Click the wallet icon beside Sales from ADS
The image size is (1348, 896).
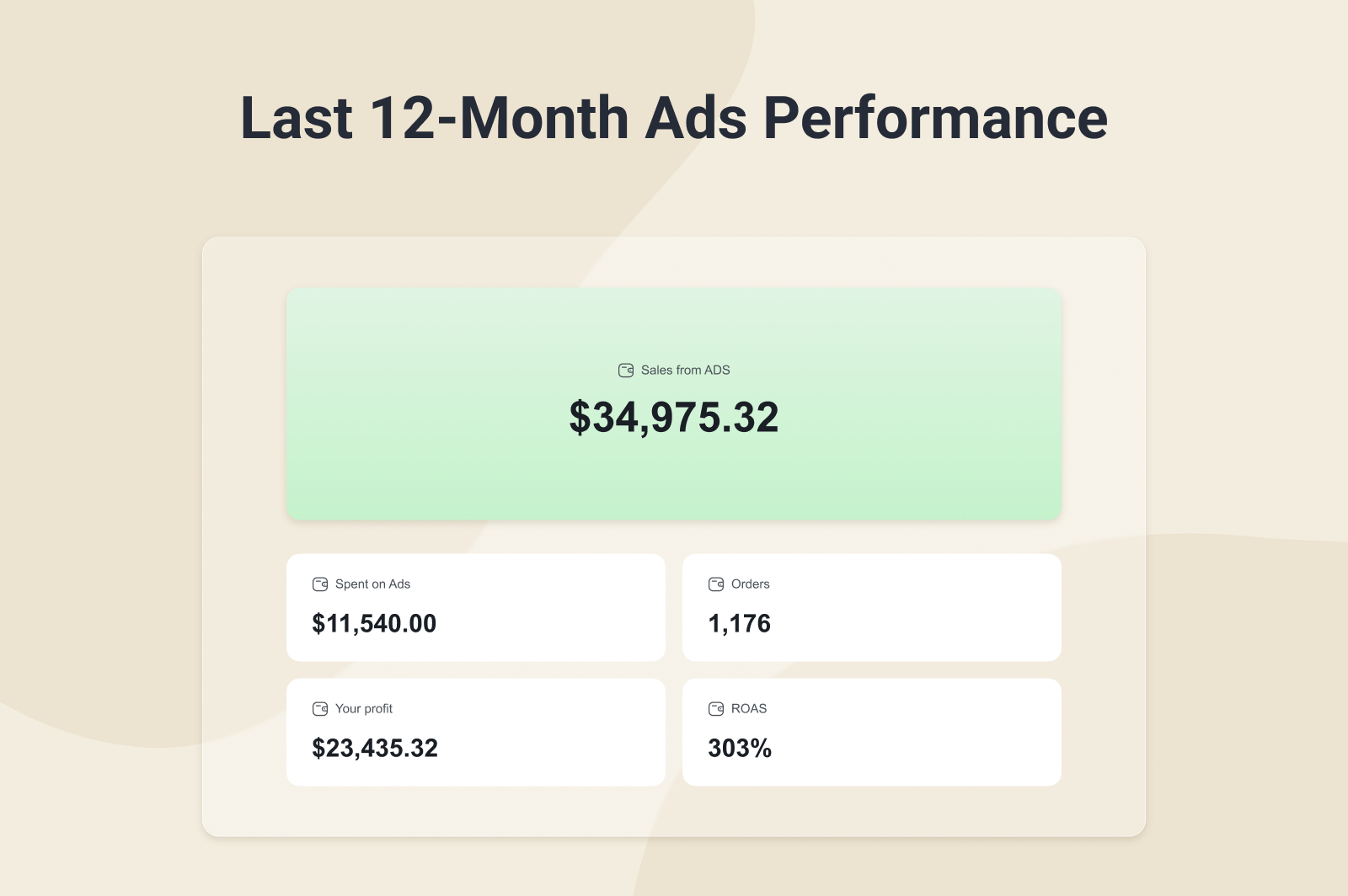coord(626,371)
